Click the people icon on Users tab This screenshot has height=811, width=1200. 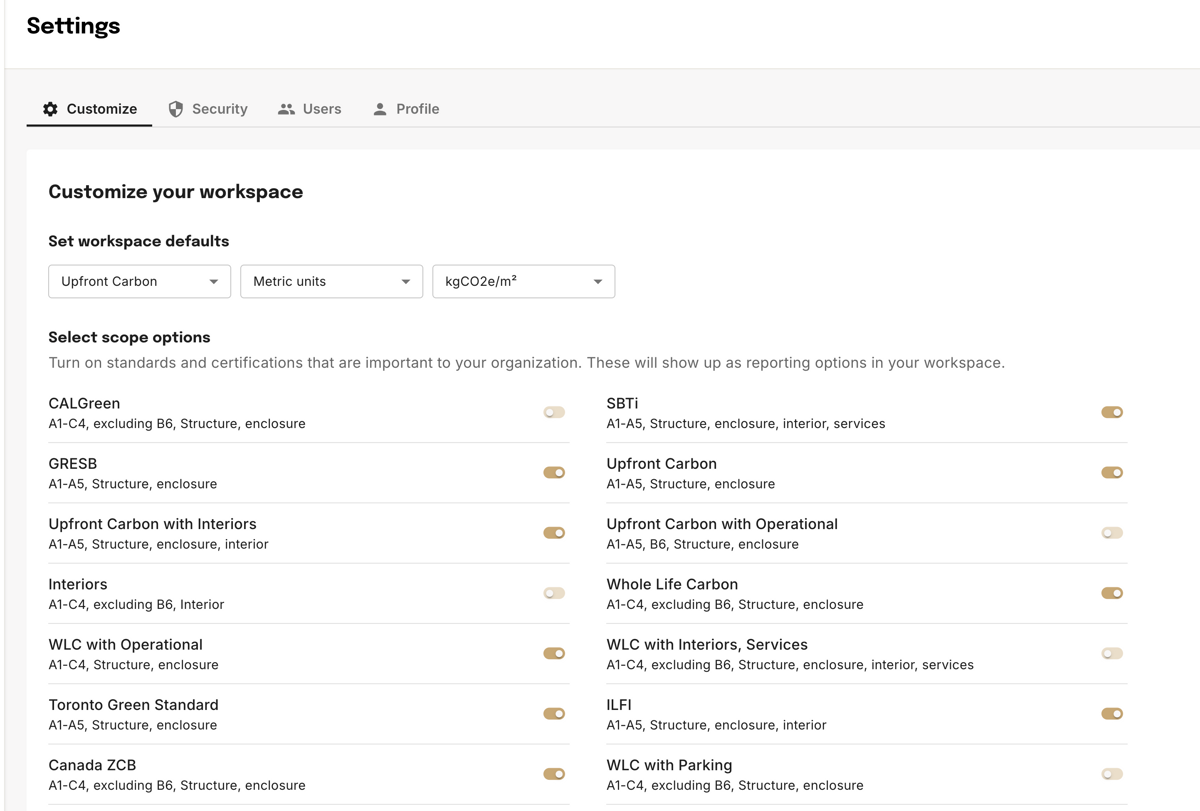pyautogui.click(x=286, y=109)
